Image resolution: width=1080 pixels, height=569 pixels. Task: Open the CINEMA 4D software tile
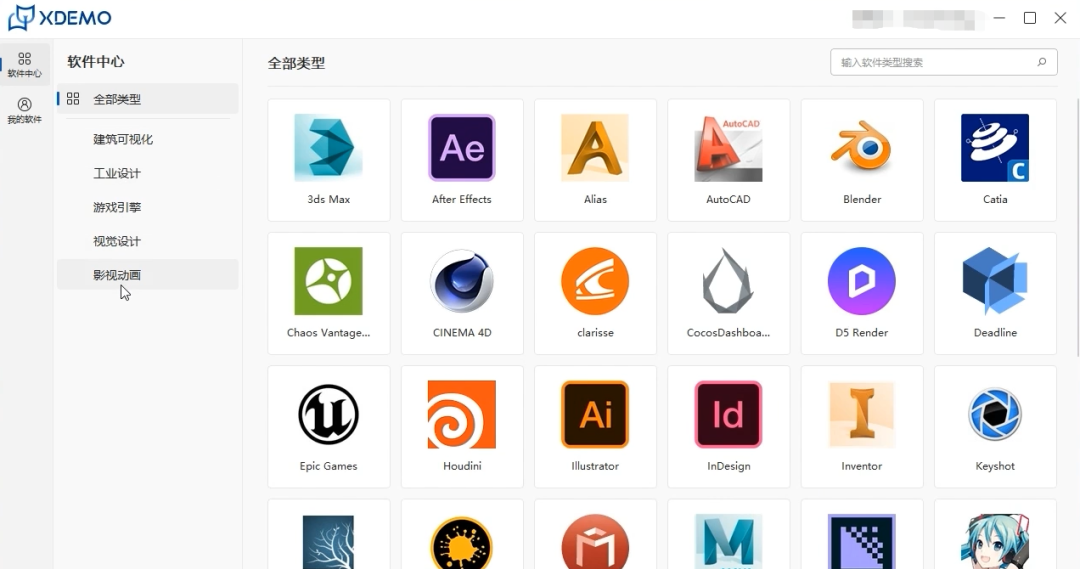point(462,293)
